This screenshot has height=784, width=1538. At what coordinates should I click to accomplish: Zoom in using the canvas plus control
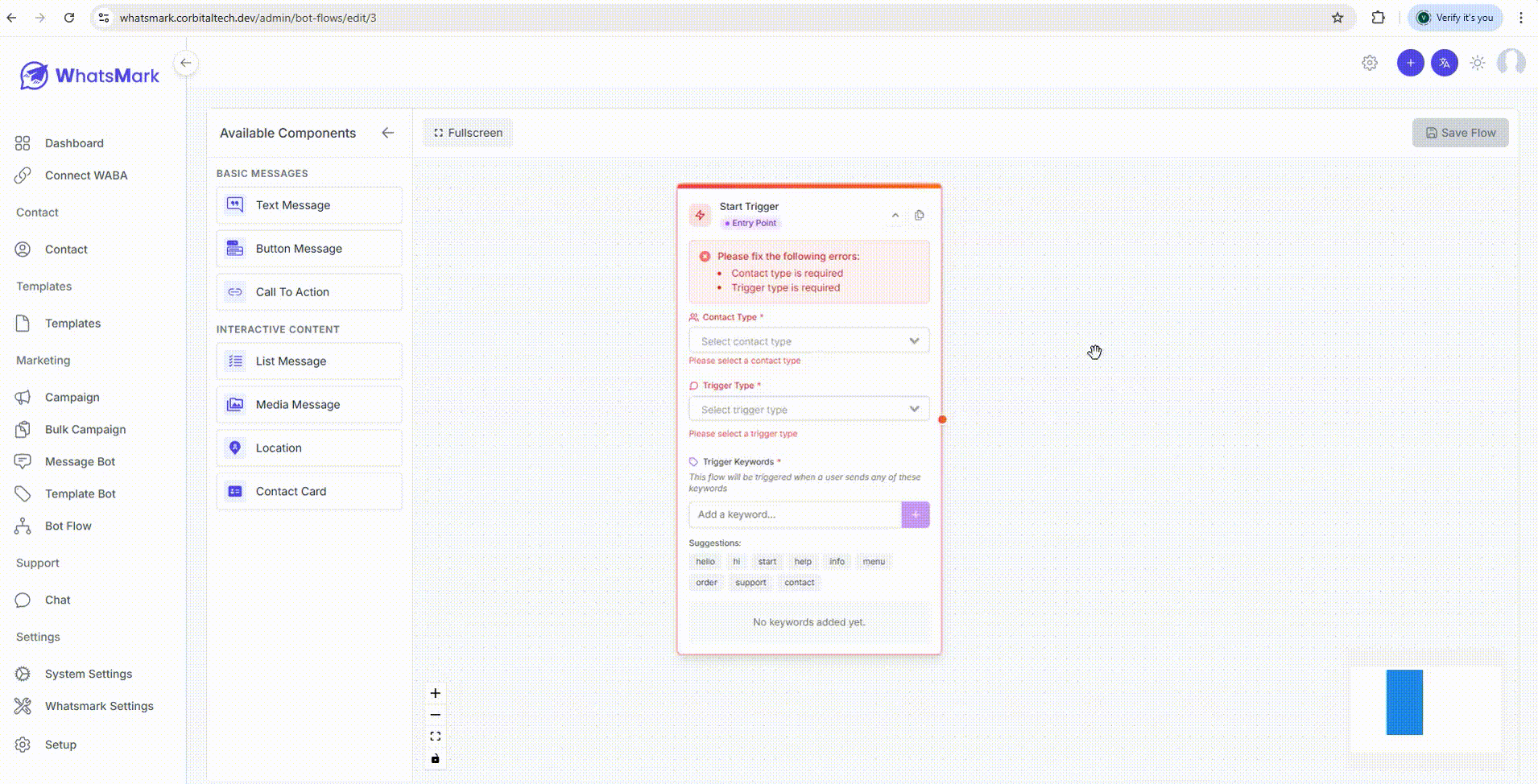tap(436, 692)
